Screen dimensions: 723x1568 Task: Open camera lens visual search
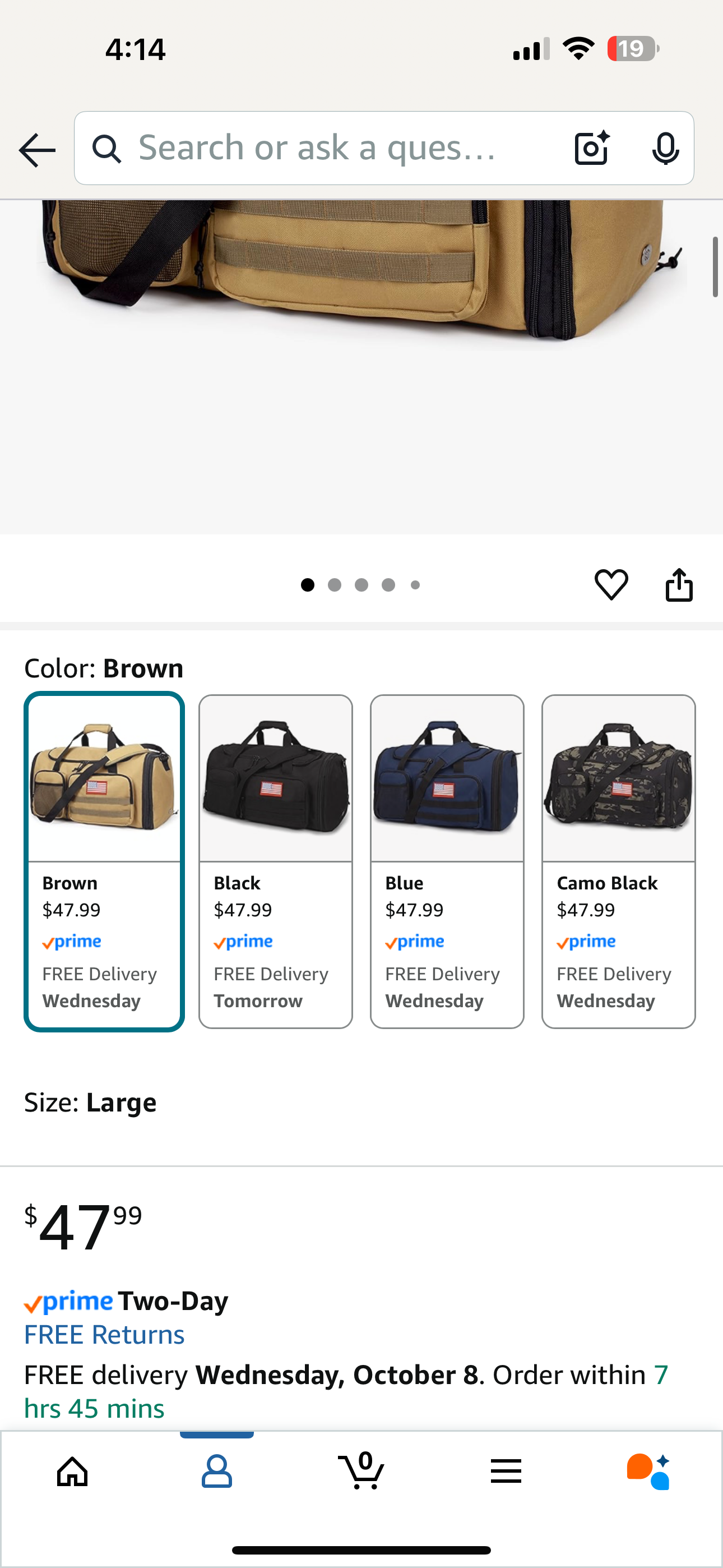point(591,149)
